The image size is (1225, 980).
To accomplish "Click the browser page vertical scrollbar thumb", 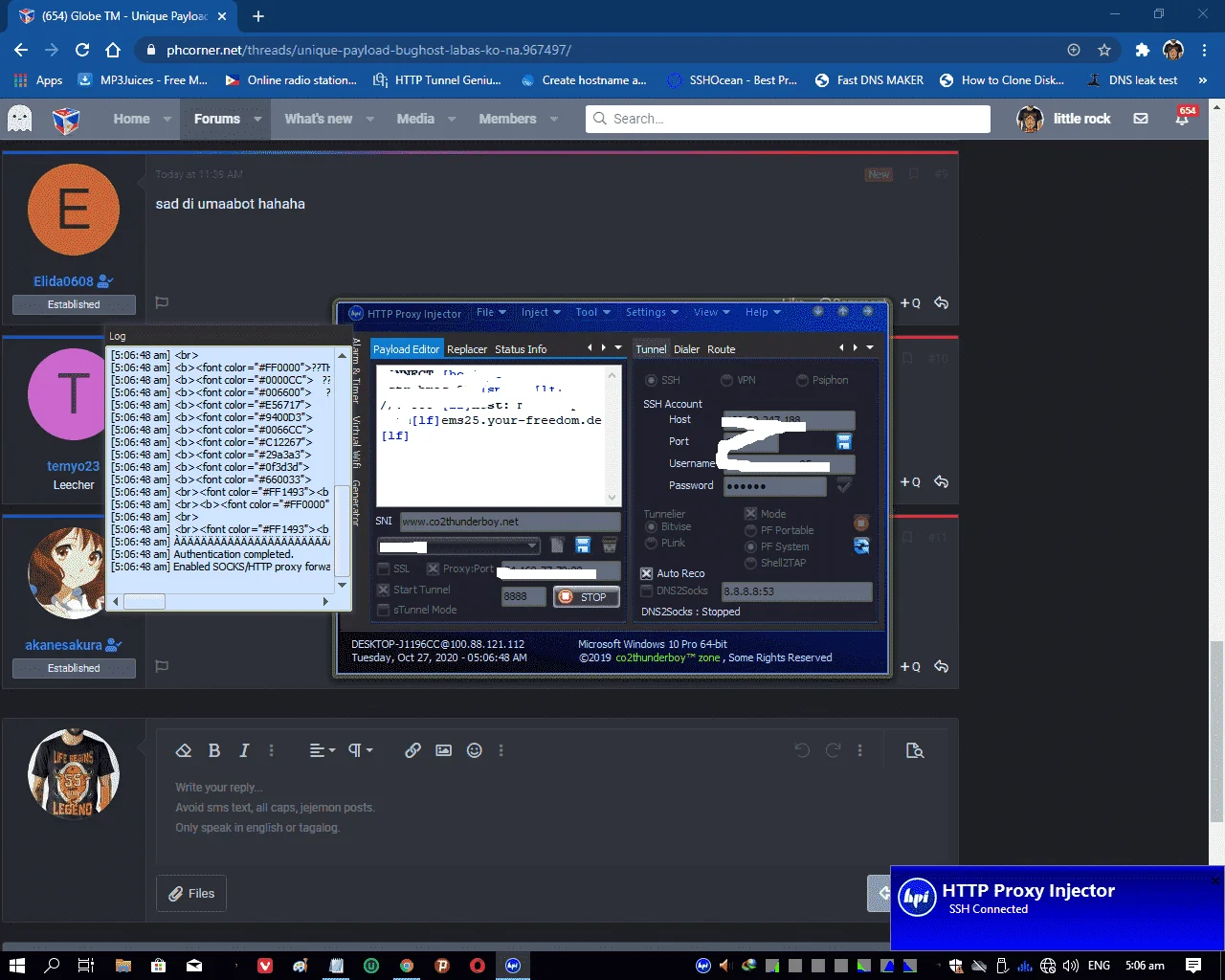I will (x=1216, y=730).
